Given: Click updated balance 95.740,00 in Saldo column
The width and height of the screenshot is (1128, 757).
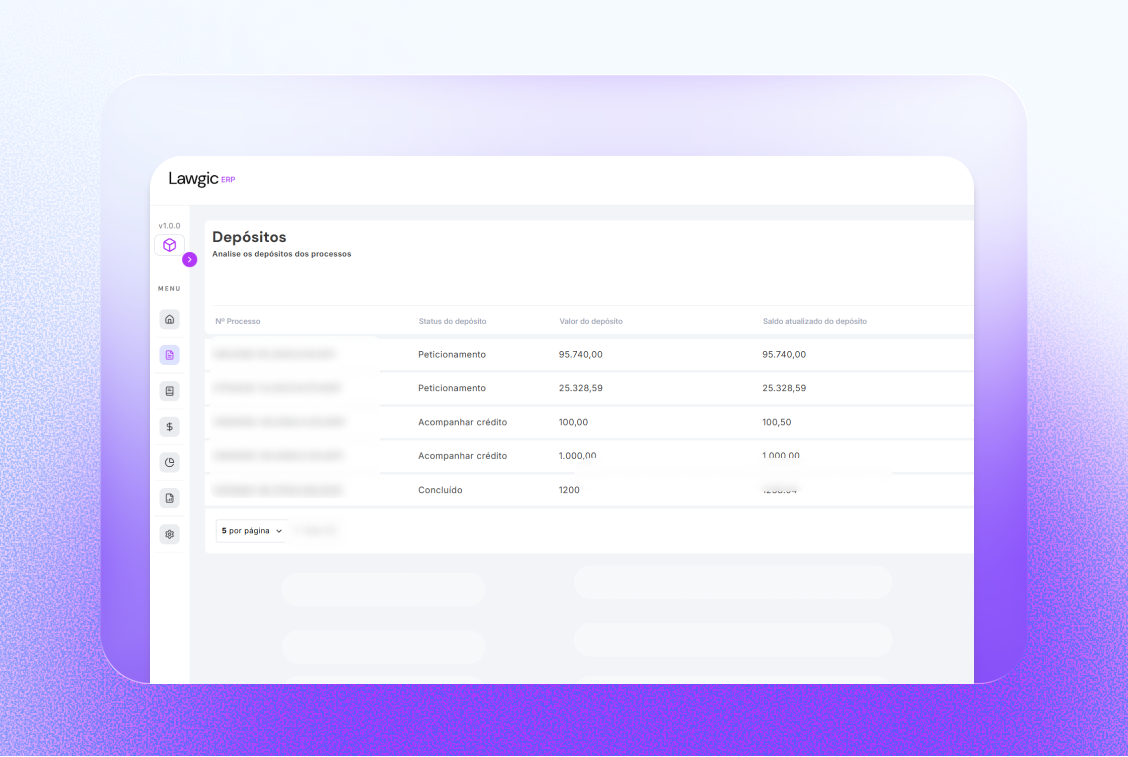Looking at the screenshot, I should coord(784,354).
